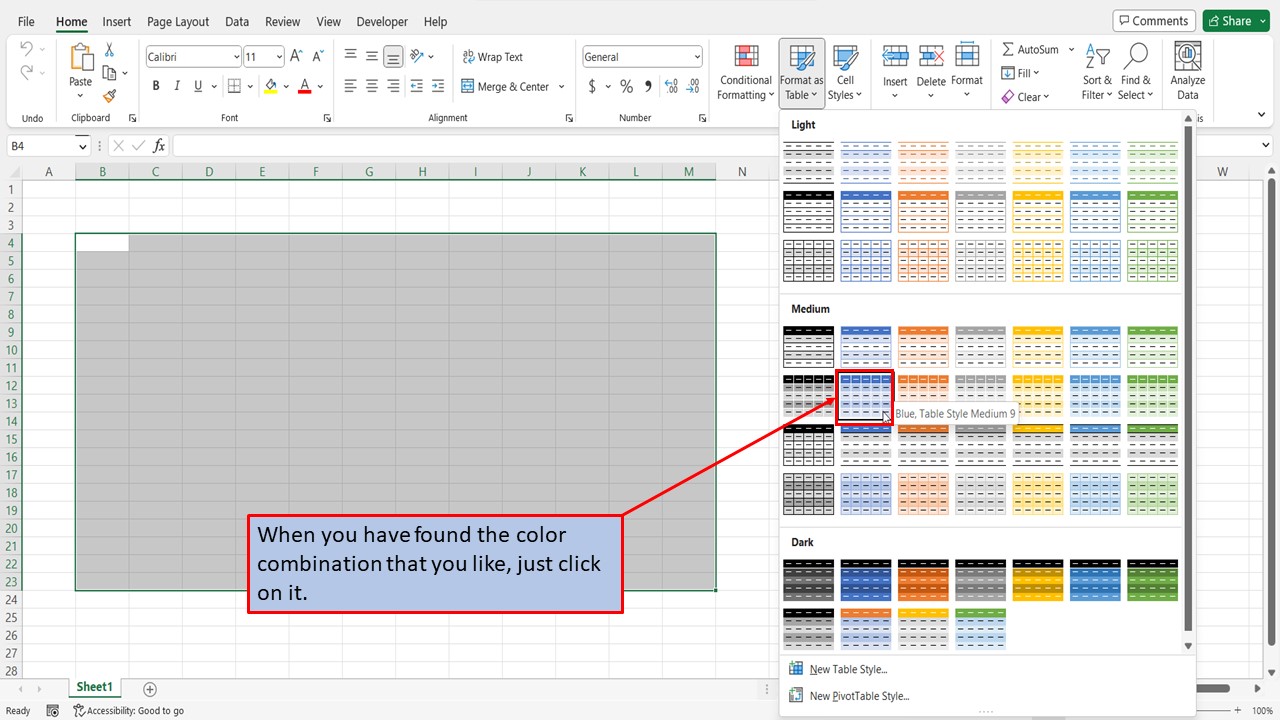
Task: Toggle bold formatting in the Font group
Action: (x=155, y=86)
